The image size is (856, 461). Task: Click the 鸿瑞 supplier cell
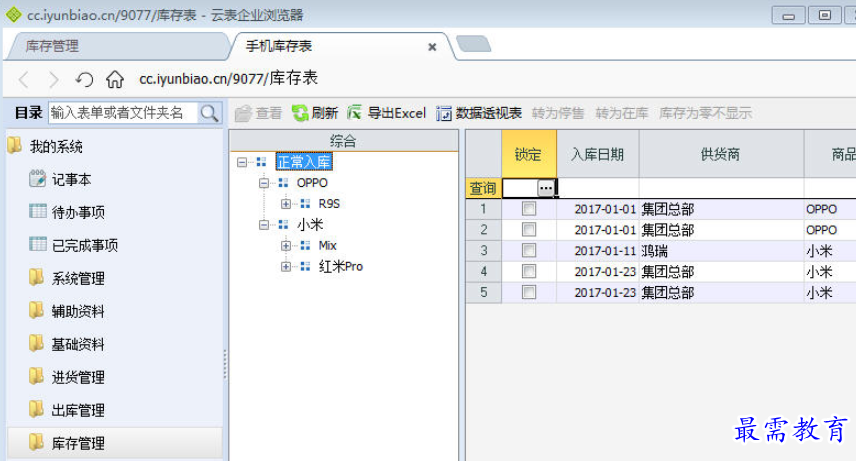pyautogui.click(x=721, y=251)
